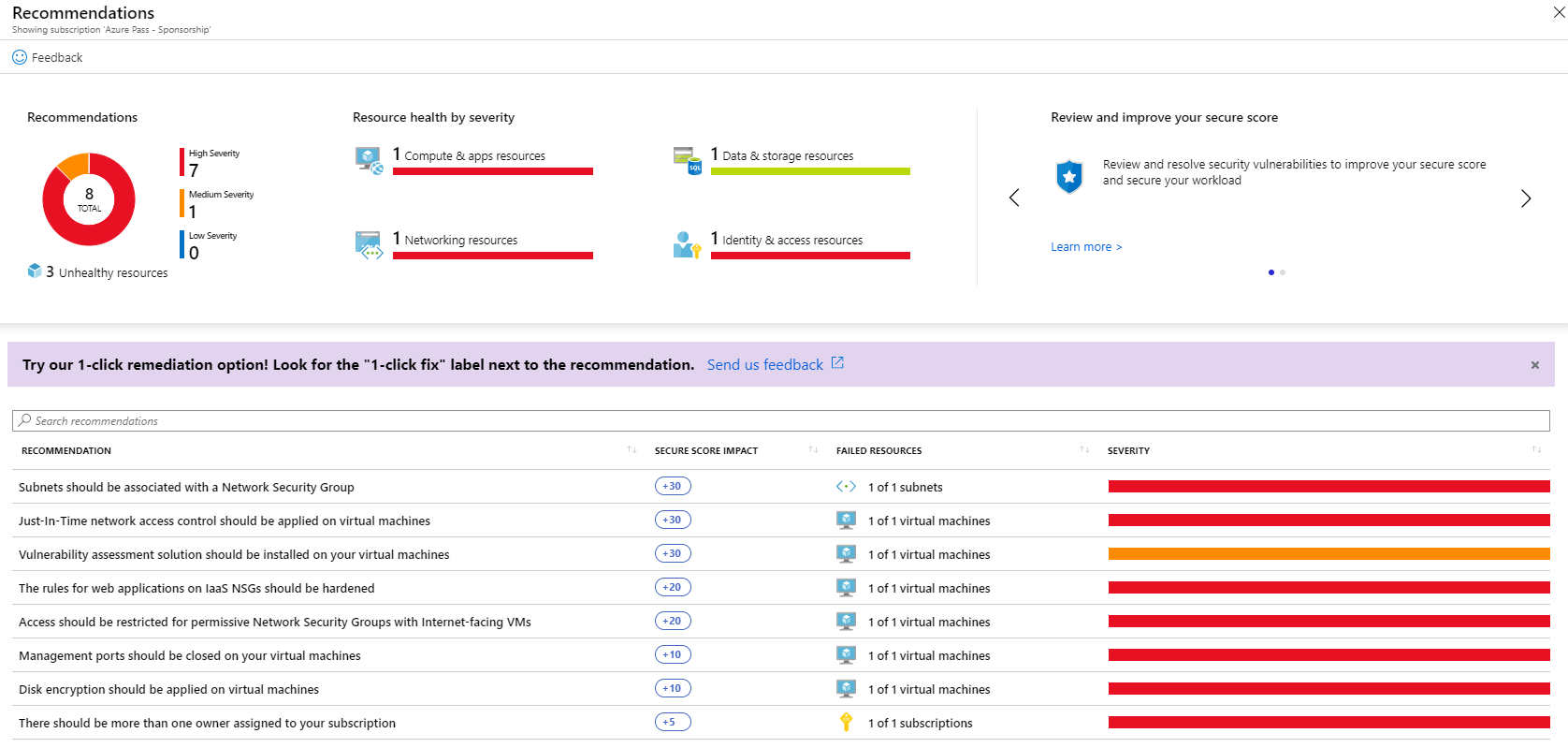
Task: Dismiss the 1-click remediation banner
Action: (x=1534, y=365)
